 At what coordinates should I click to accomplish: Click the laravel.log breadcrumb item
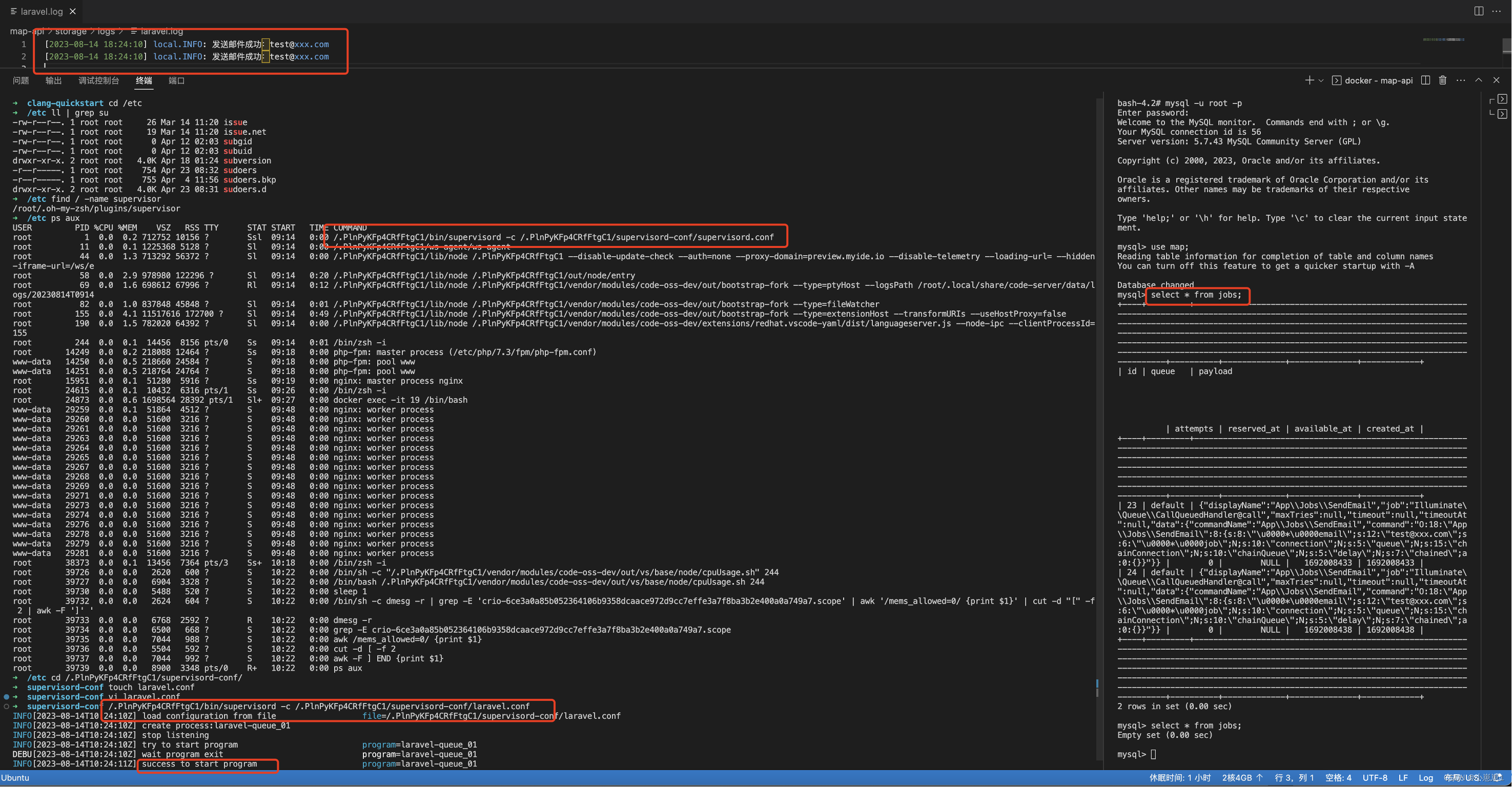(157, 31)
